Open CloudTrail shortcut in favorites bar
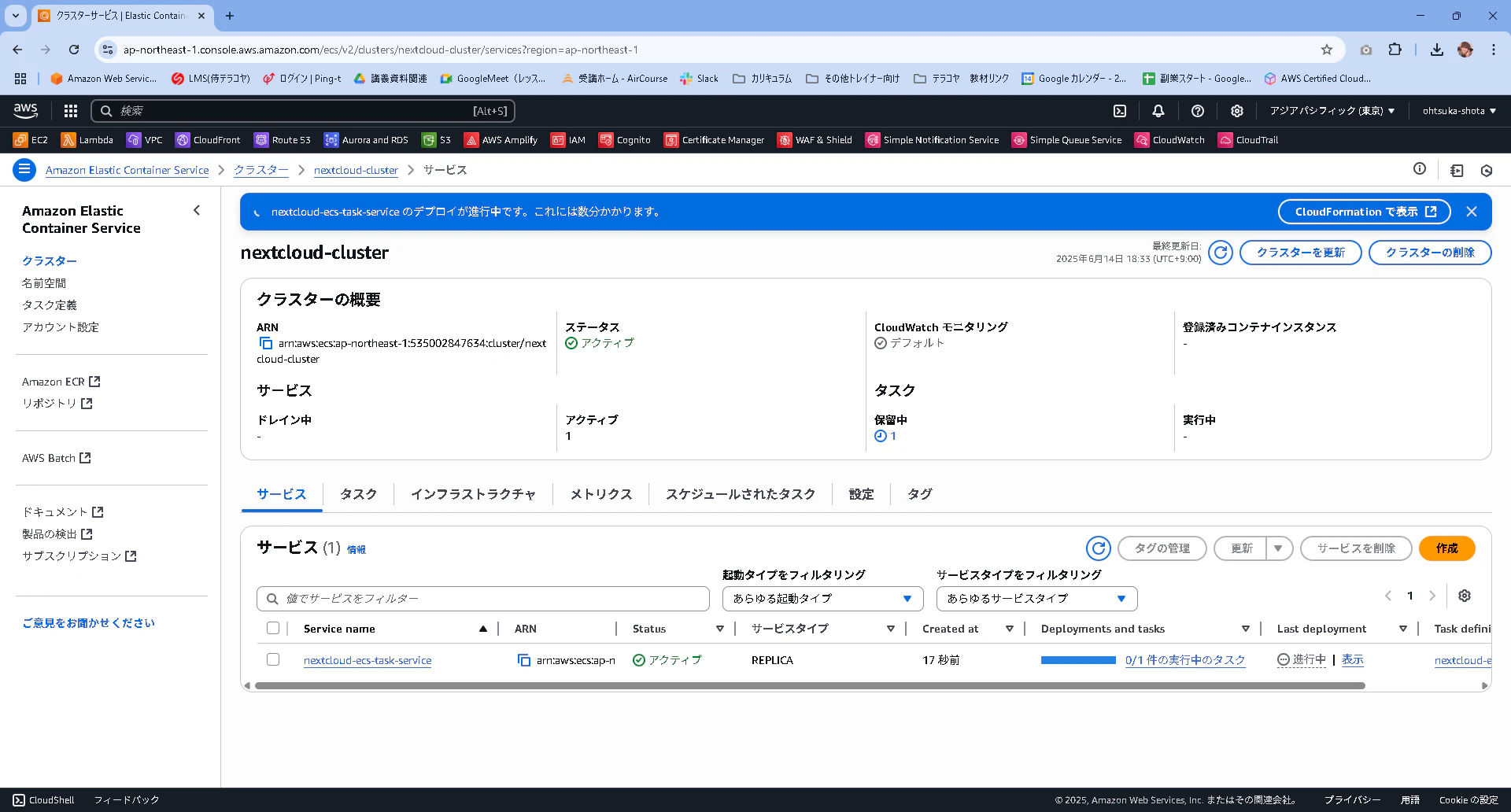The height and width of the screenshot is (812, 1511). pos(1249,140)
